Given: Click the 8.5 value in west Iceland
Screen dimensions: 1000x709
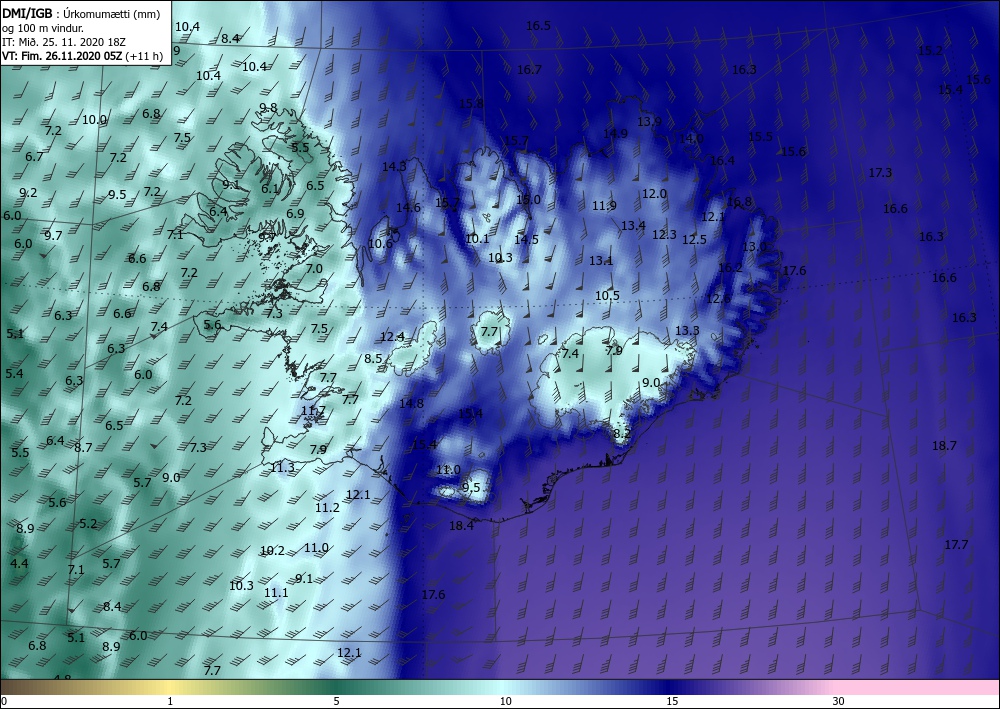Looking at the screenshot, I should point(373,359).
